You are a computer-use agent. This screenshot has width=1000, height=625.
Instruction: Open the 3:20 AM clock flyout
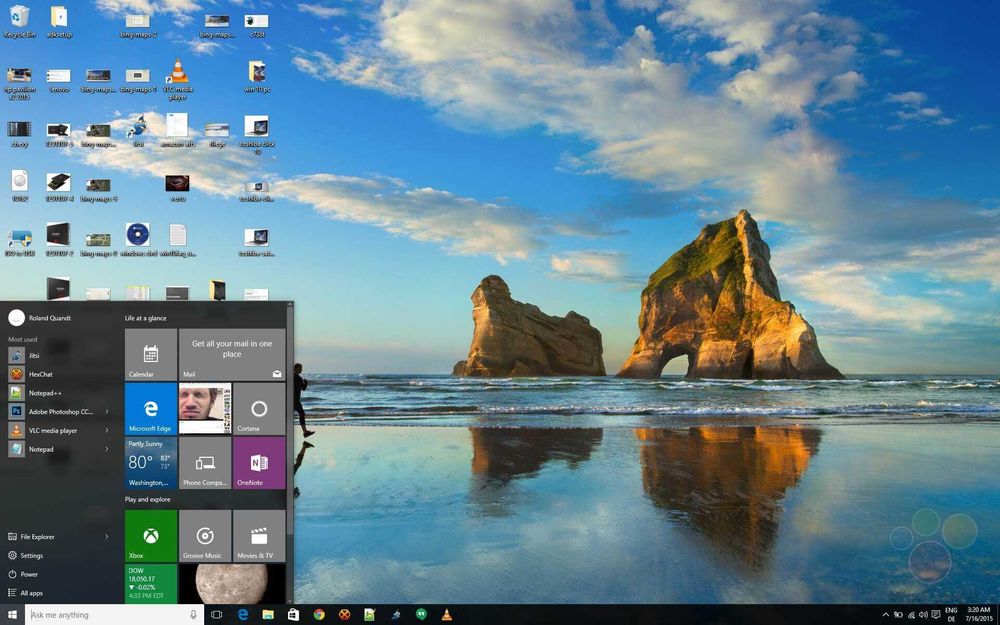(x=978, y=615)
